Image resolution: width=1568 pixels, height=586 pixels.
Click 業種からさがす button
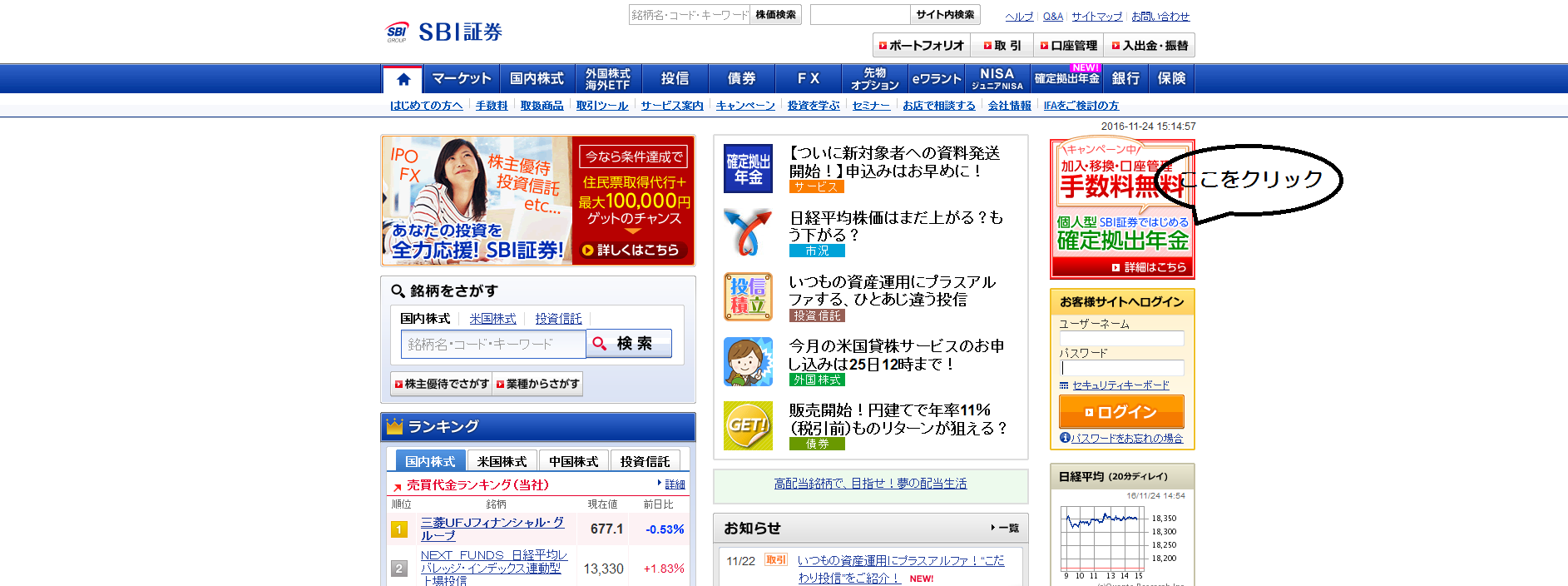coord(537,384)
